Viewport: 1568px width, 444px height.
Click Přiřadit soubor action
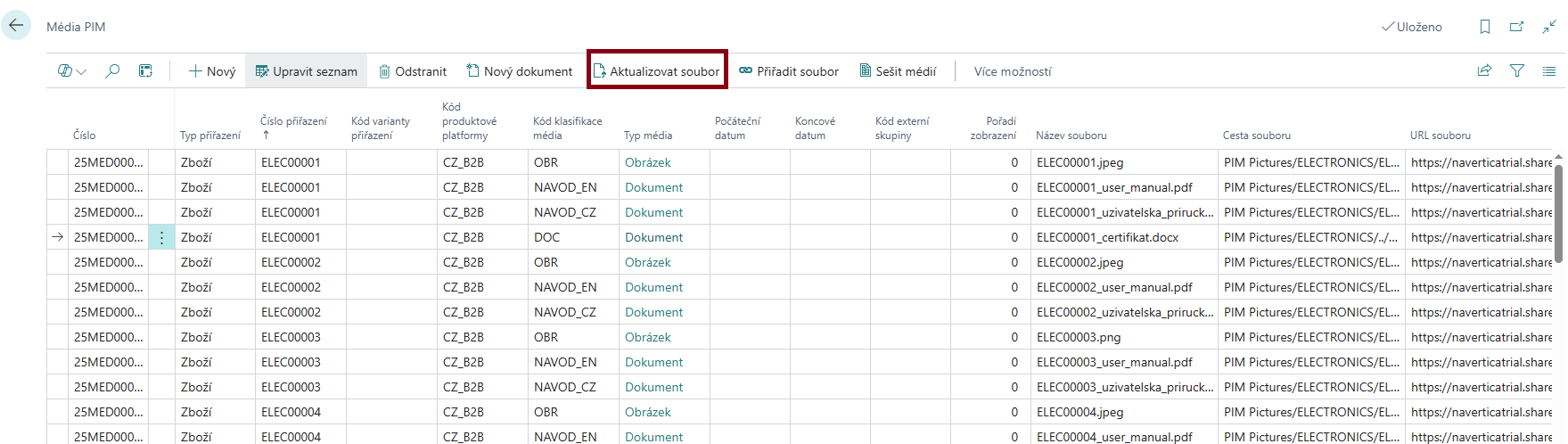pos(789,71)
